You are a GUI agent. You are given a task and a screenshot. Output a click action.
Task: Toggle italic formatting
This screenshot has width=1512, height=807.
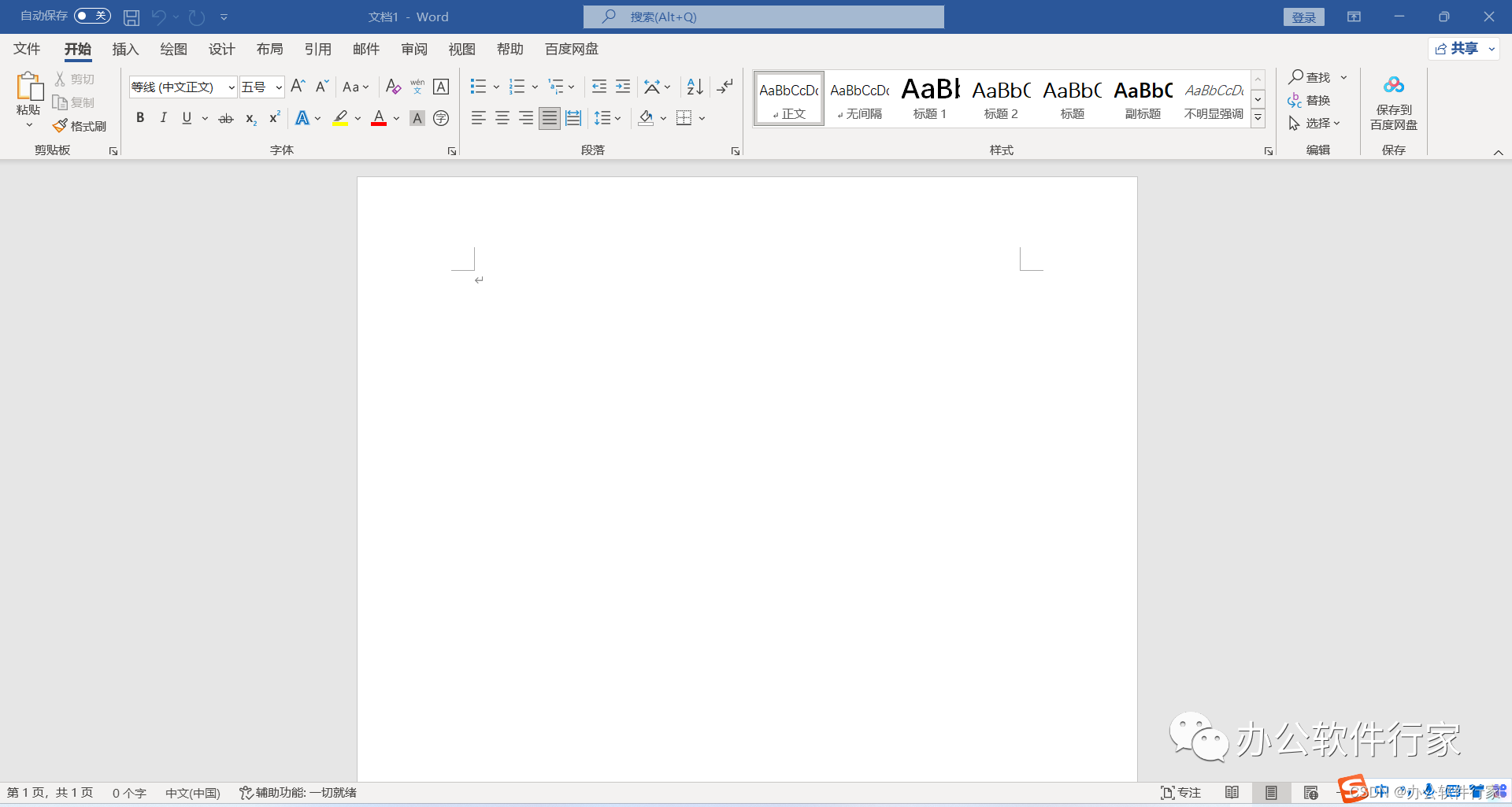click(163, 118)
